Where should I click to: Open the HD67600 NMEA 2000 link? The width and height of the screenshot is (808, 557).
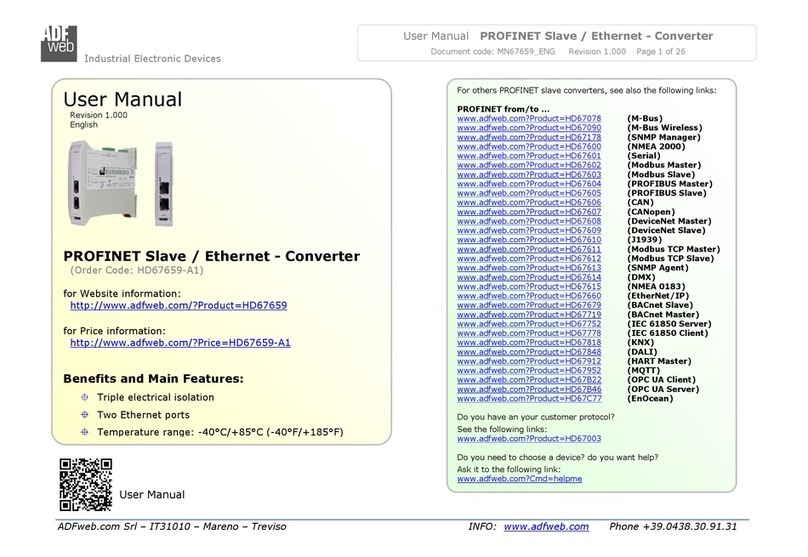pyautogui.click(x=529, y=146)
